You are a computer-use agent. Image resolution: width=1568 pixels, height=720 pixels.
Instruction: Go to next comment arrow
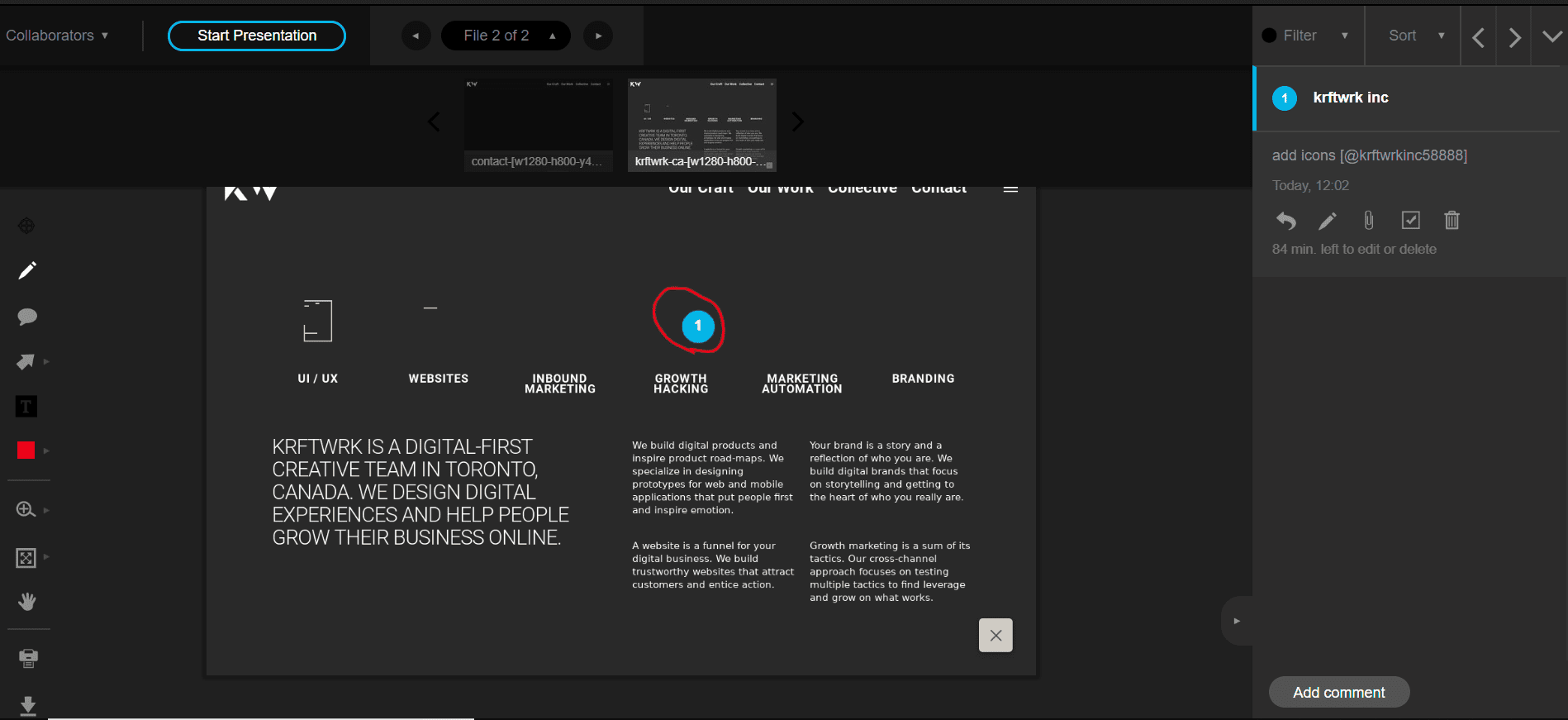[1514, 36]
